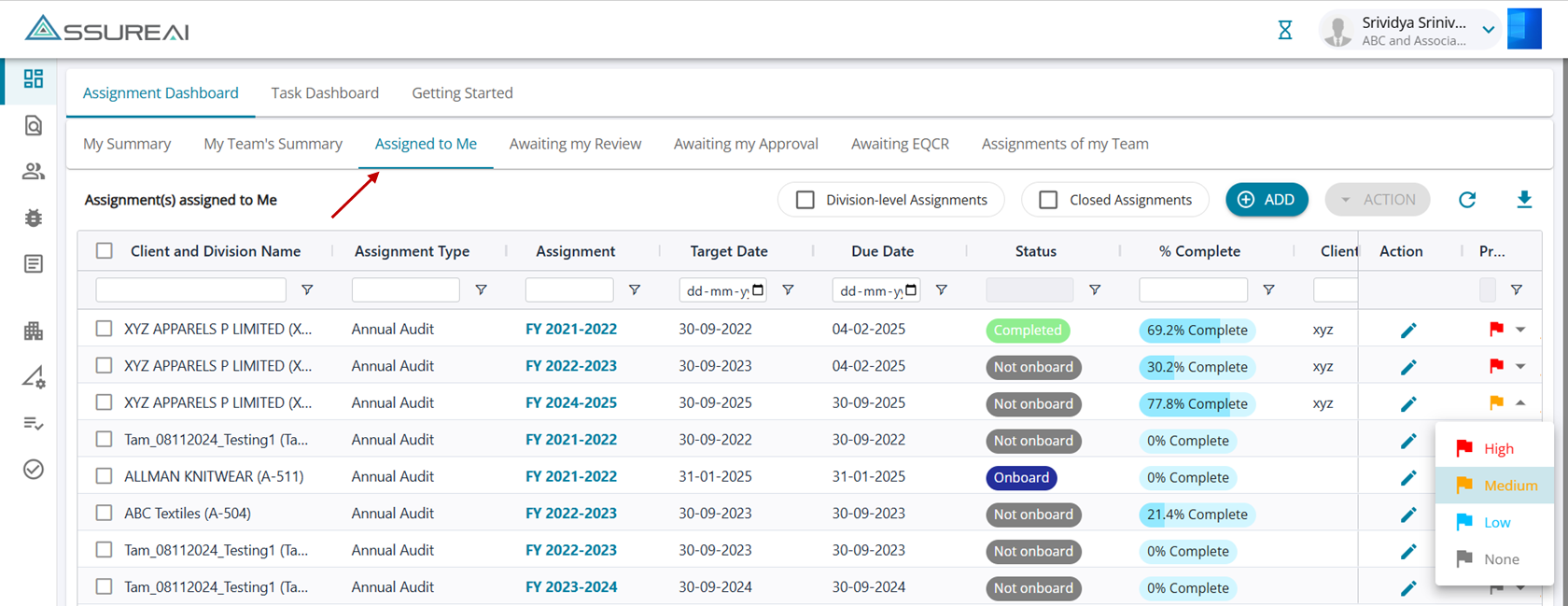Click the ADD button
Screen dimensions: 1568x606
point(1267,200)
